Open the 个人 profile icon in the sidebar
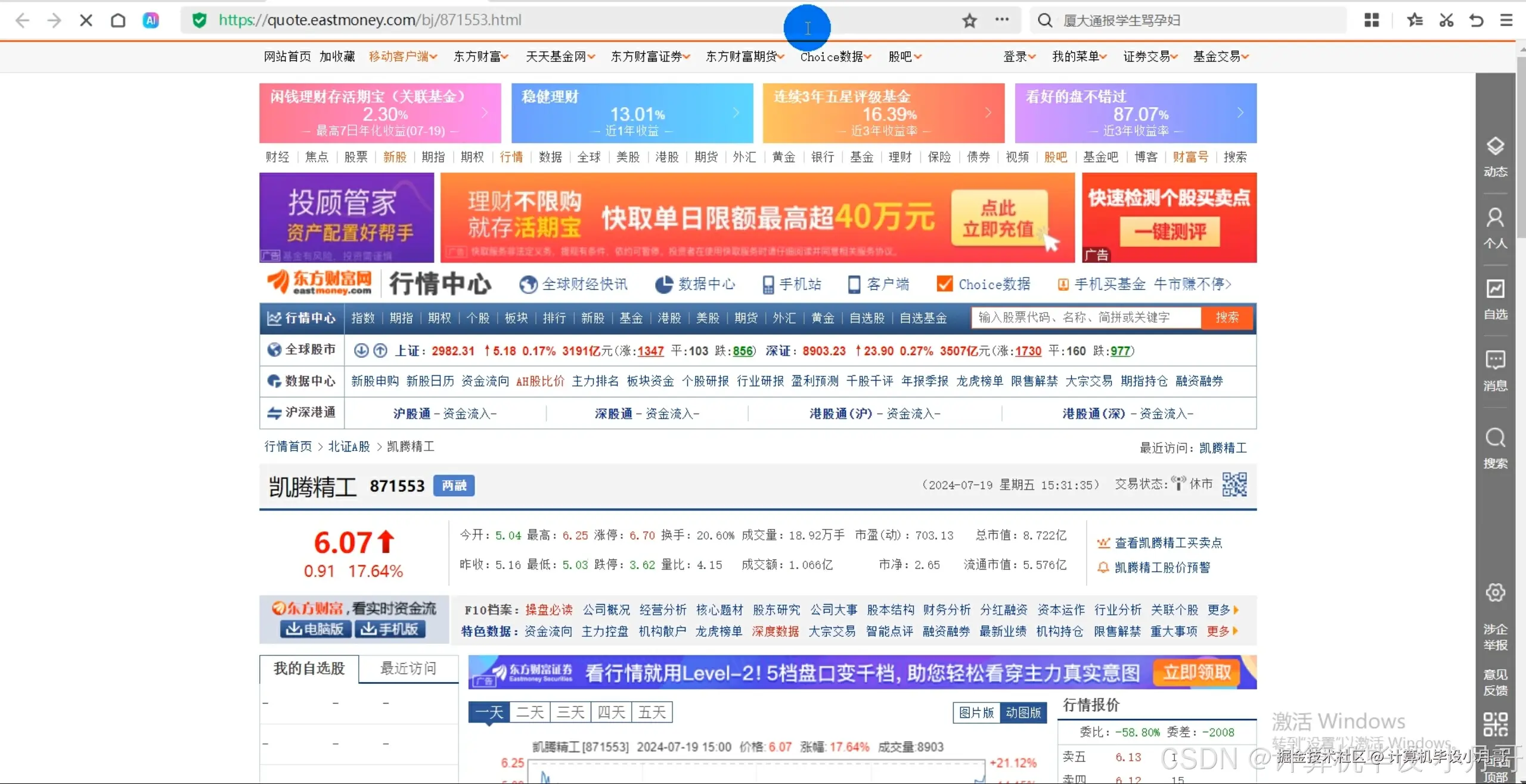This screenshot has height=784, width=1526. tap(1495, 228)
